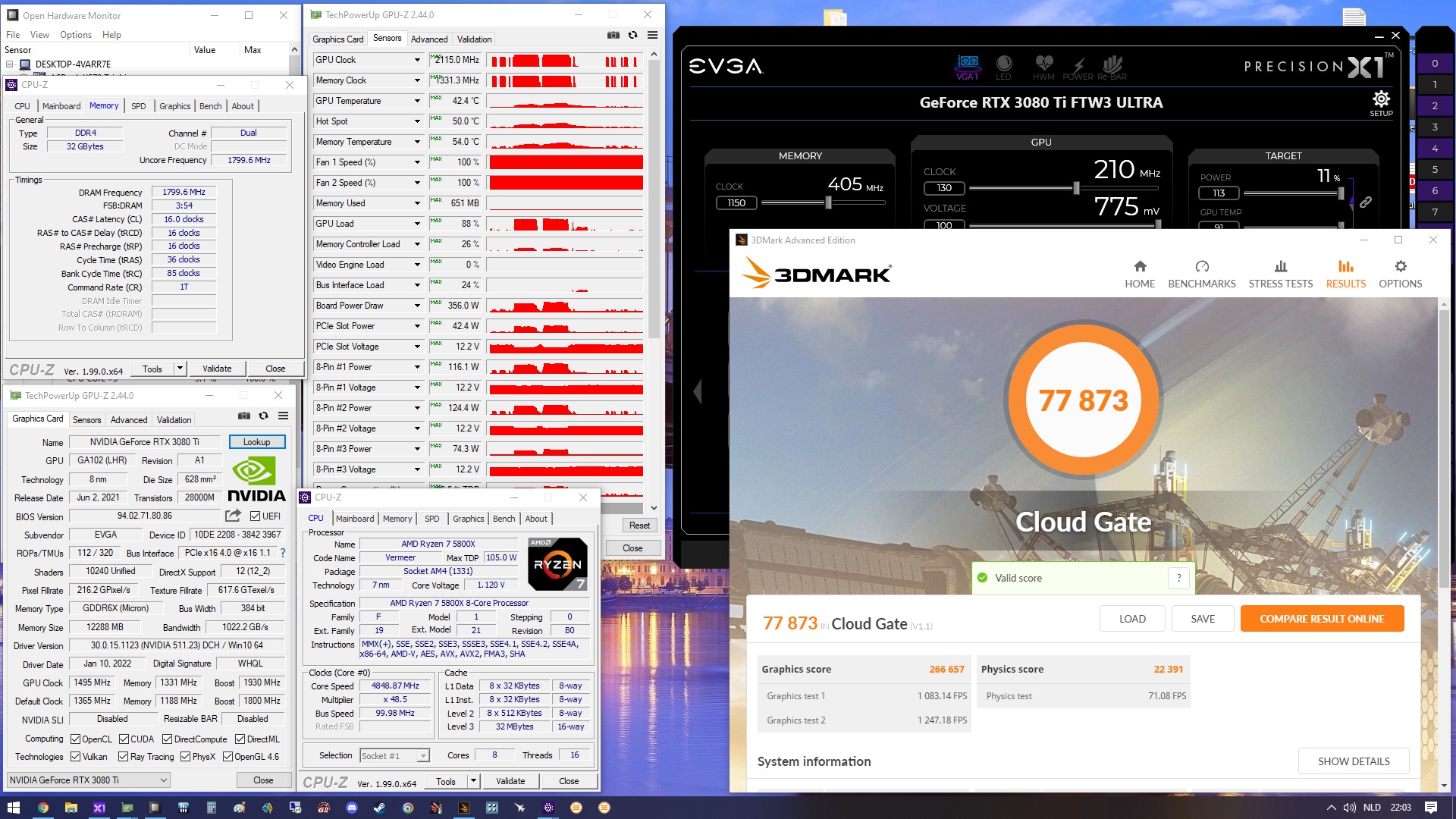
Task: Open the View menu in Open Hardware Monitor
Action: pos(39,35)
